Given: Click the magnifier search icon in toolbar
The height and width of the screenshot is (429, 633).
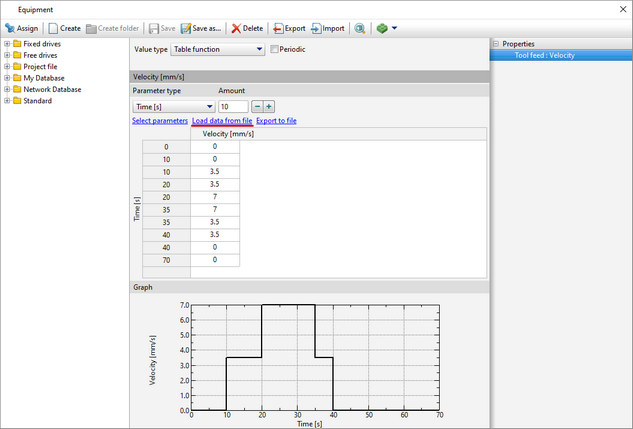Looking at the screenshot, I should [x=359, y=28].
